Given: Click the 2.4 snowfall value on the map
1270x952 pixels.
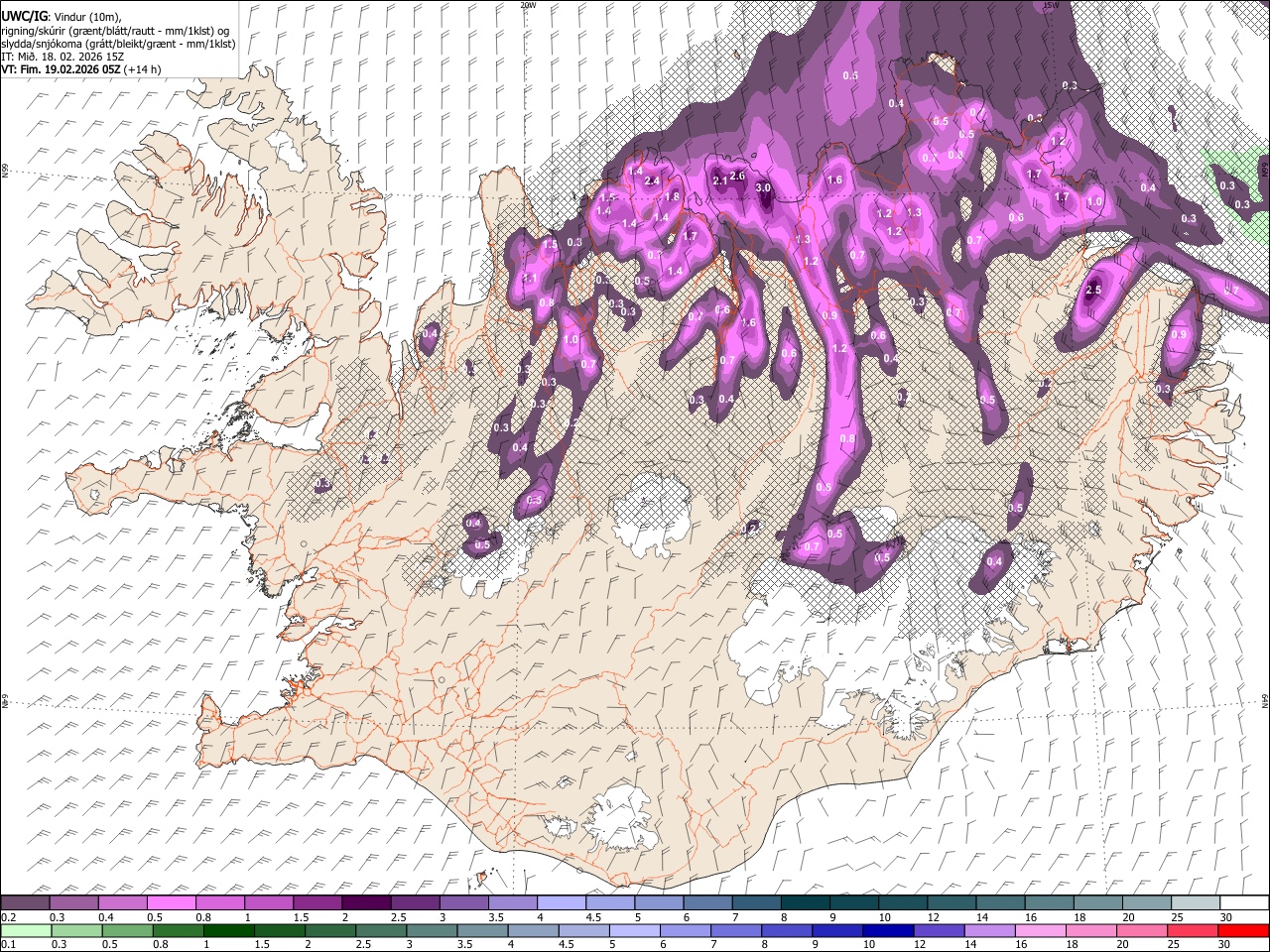Looking at the screenshot, I should pos(652,180).
